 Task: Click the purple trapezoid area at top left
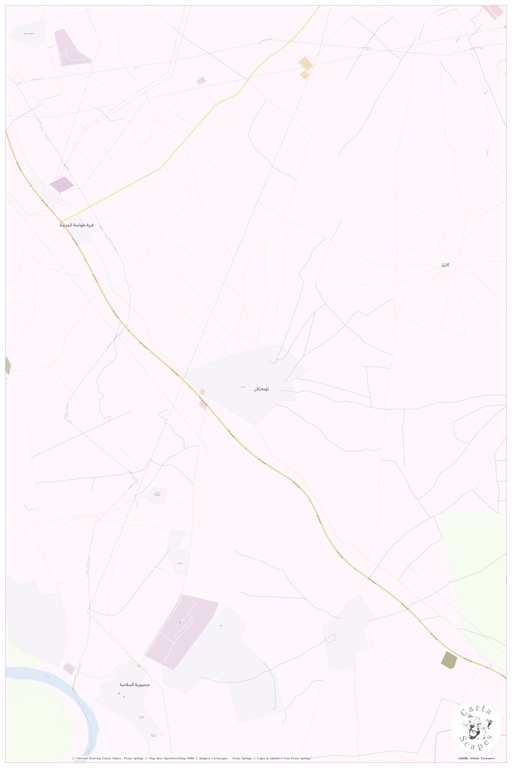72,48
